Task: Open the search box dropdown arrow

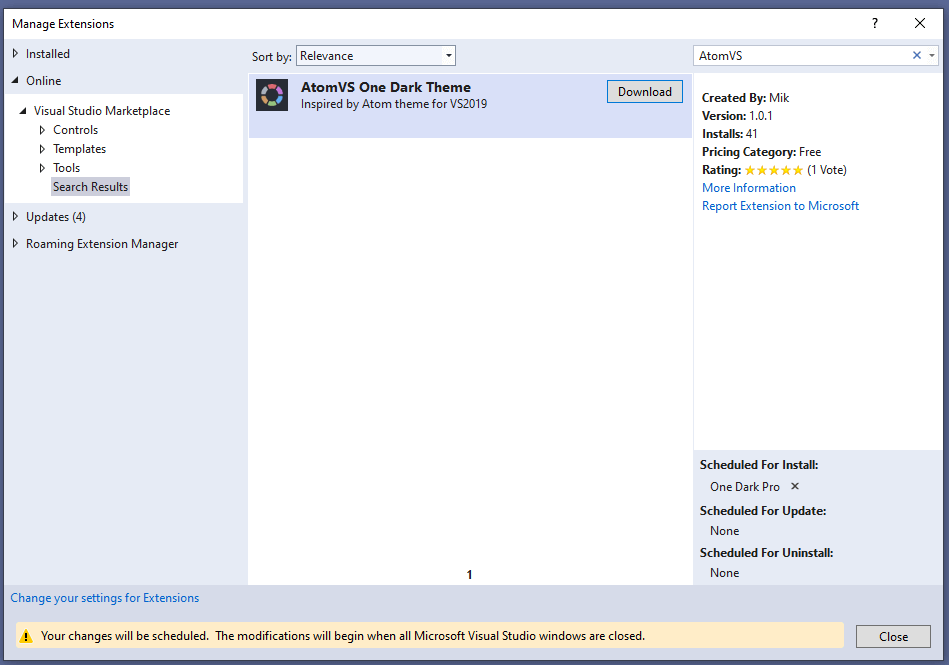Action: 932,56
